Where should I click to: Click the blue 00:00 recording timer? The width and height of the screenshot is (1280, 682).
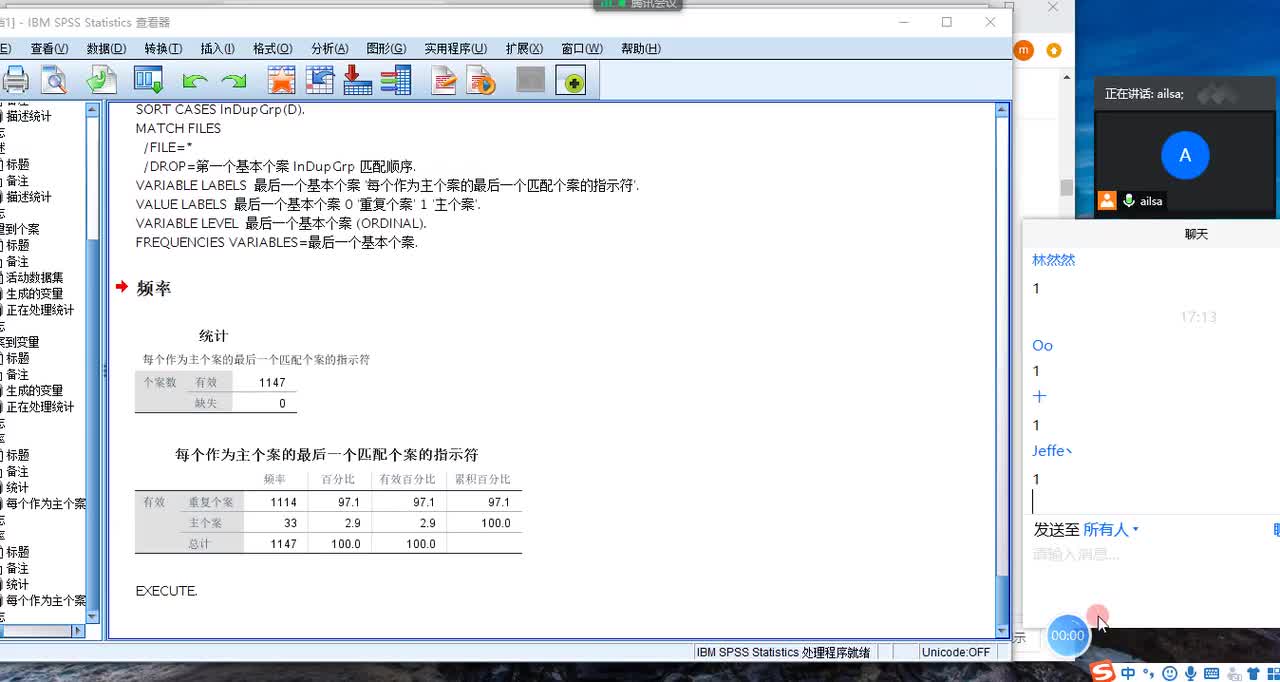coord(1068,635)
